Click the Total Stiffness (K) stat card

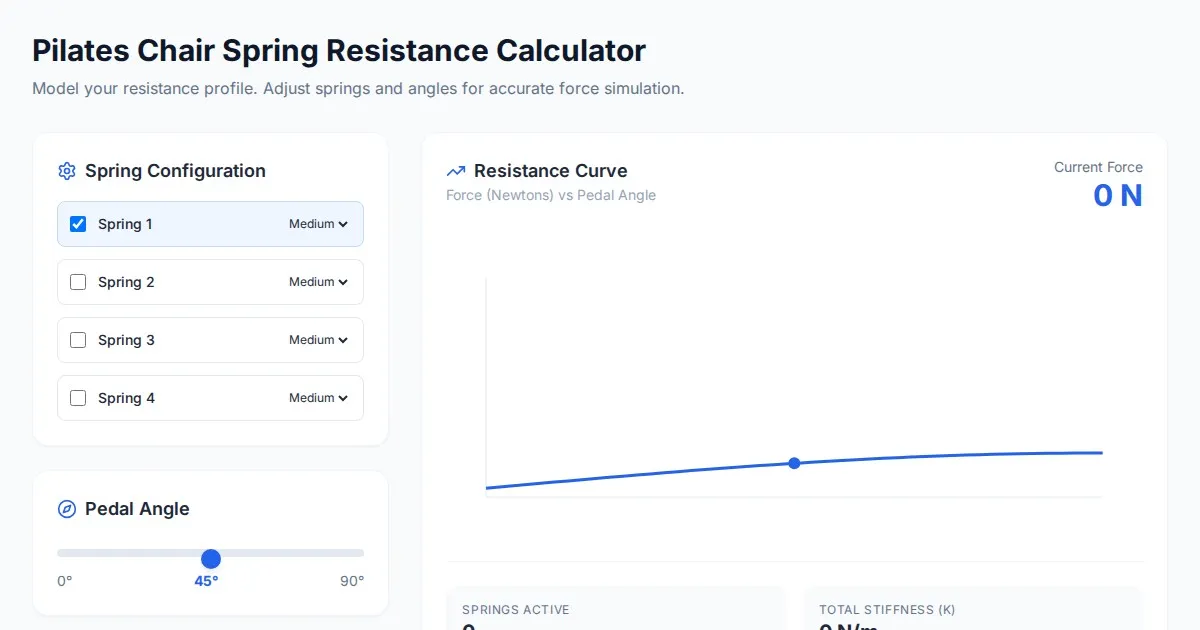pos(972,610)
